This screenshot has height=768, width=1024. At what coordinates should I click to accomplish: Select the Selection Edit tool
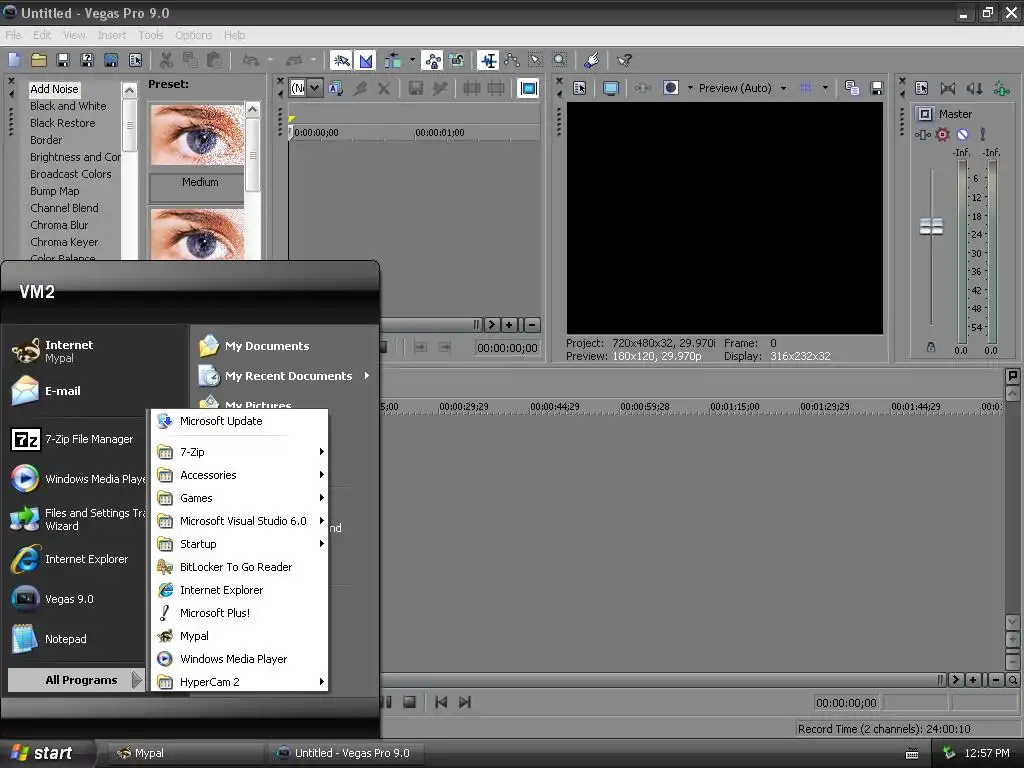[x=536, y=61]
